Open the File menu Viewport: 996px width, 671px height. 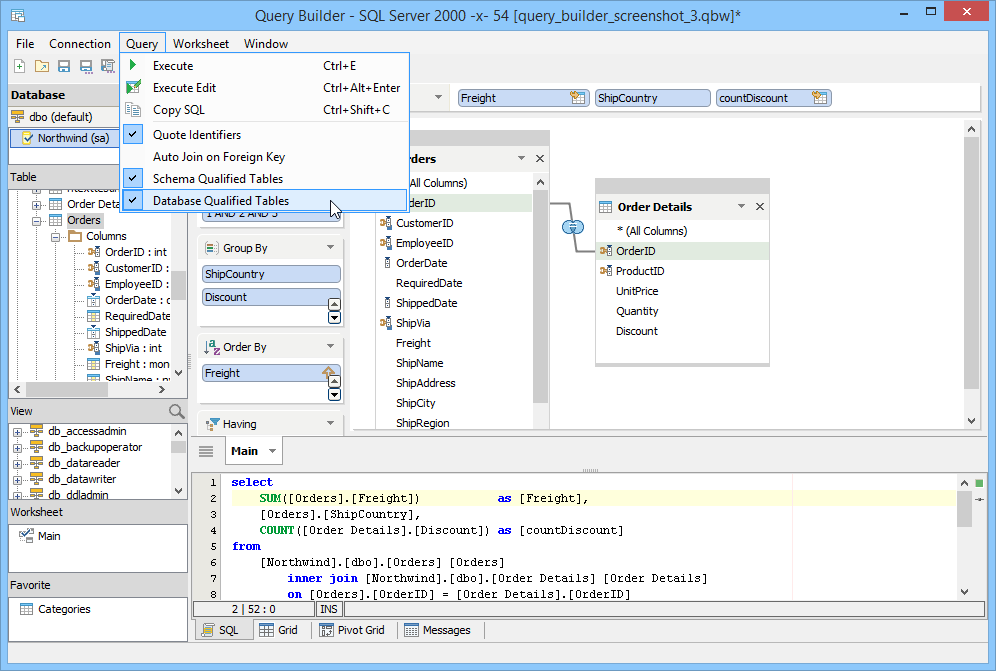click(x=25, y=43)
